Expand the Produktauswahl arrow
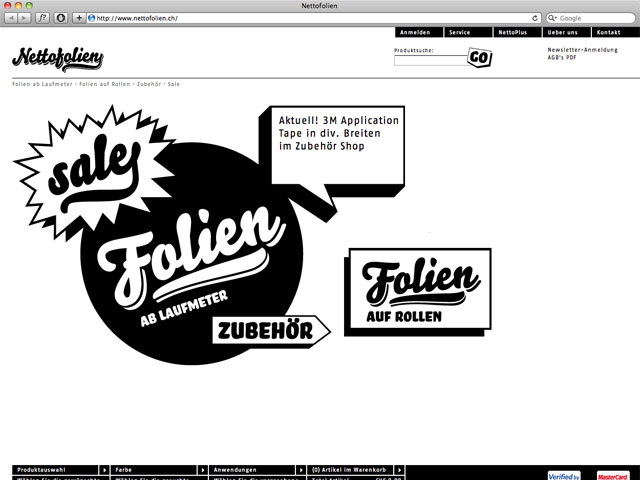Viewport: 640px width, 480px height. [104, 470]
